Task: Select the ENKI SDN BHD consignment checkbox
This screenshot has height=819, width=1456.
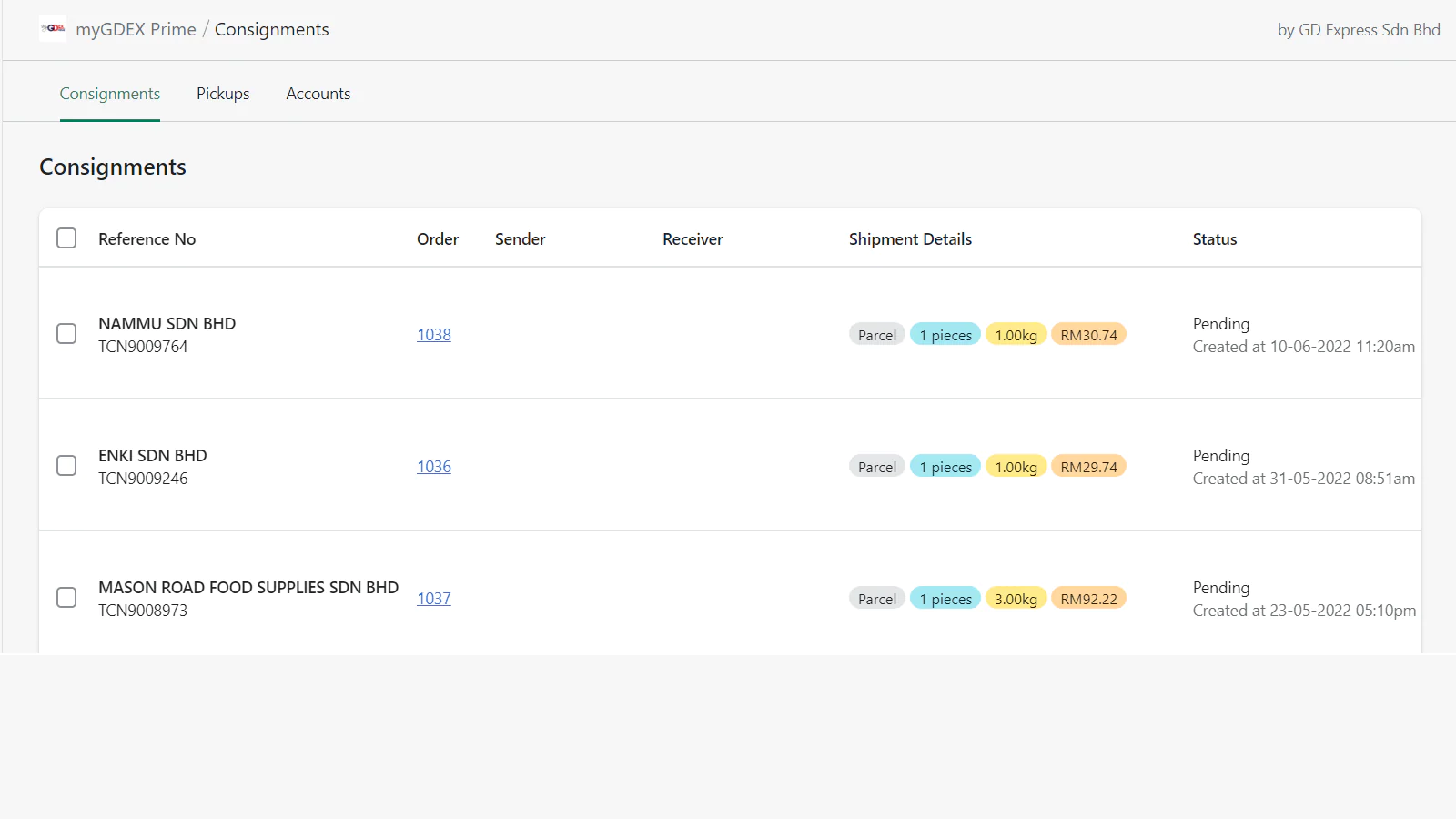Action: 66,466
